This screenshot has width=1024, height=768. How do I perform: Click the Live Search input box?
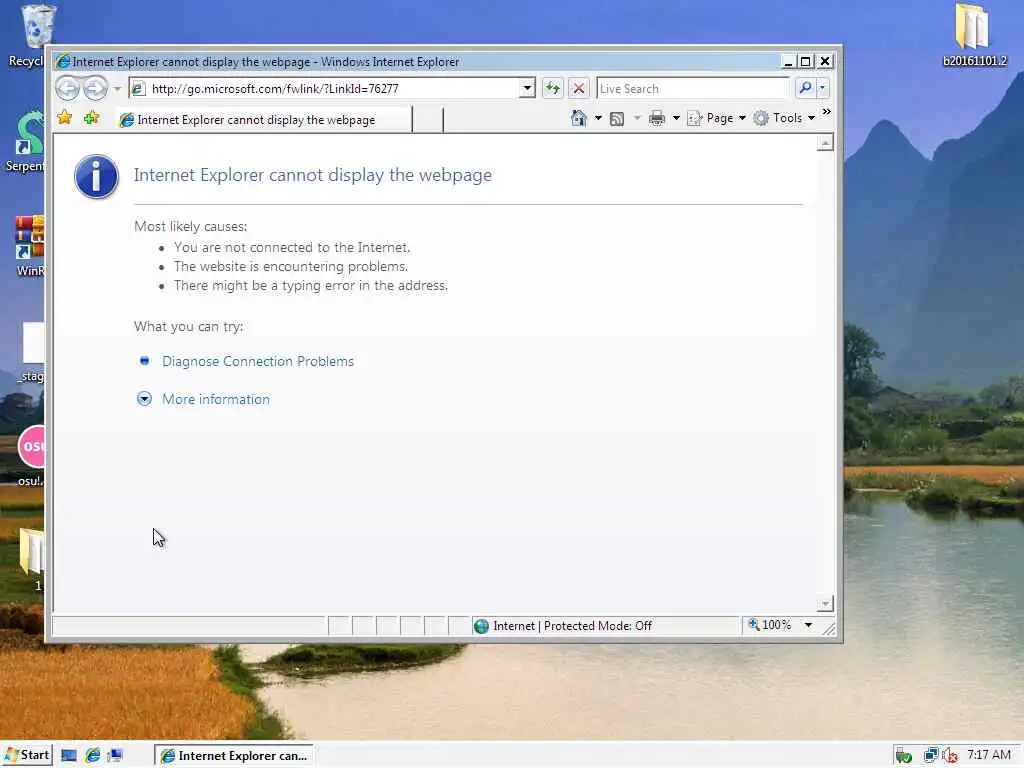point(693,88)
